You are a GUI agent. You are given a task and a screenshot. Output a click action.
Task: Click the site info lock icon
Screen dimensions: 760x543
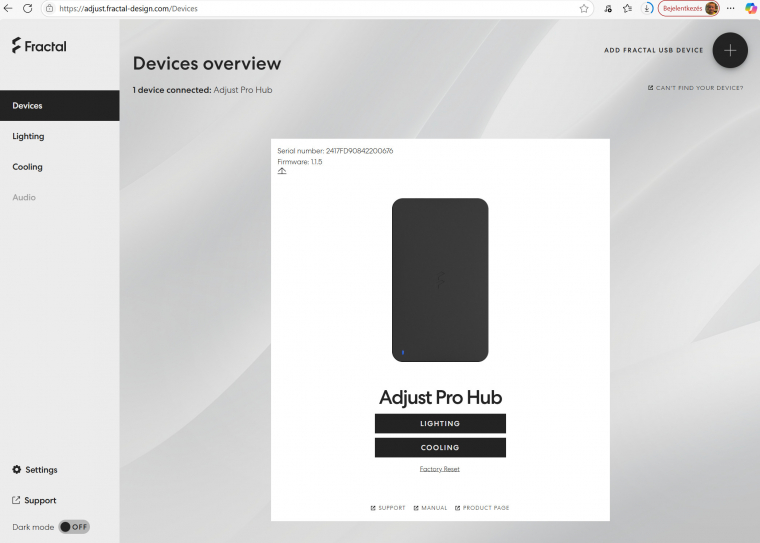[49, 8]
